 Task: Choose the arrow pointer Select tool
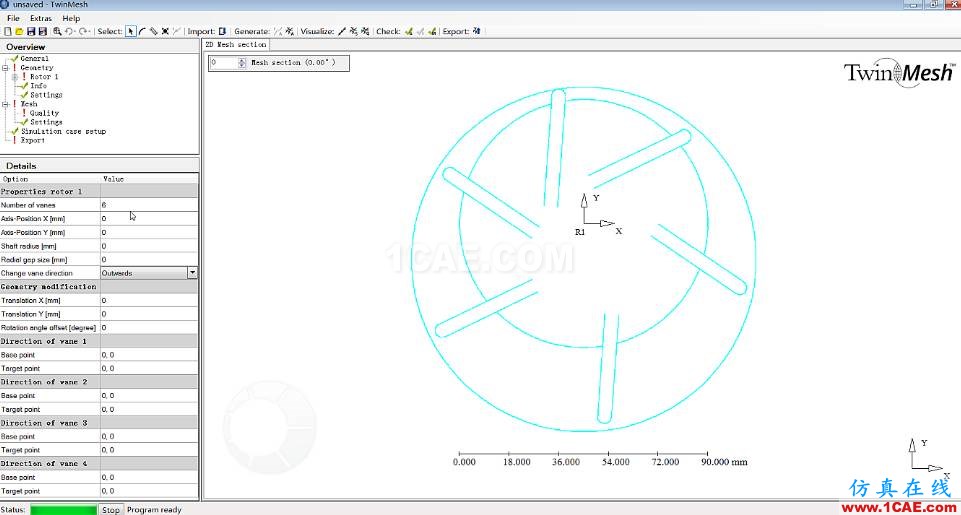click(x=131, y=31)
